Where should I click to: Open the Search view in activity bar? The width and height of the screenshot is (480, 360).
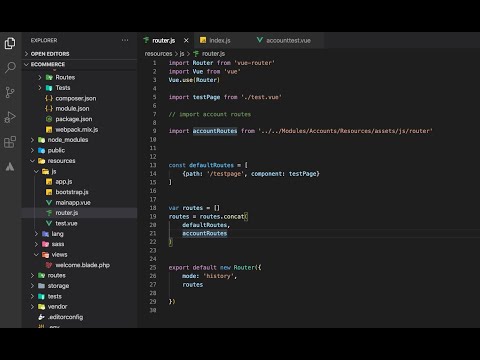click(x=10, y=68)
